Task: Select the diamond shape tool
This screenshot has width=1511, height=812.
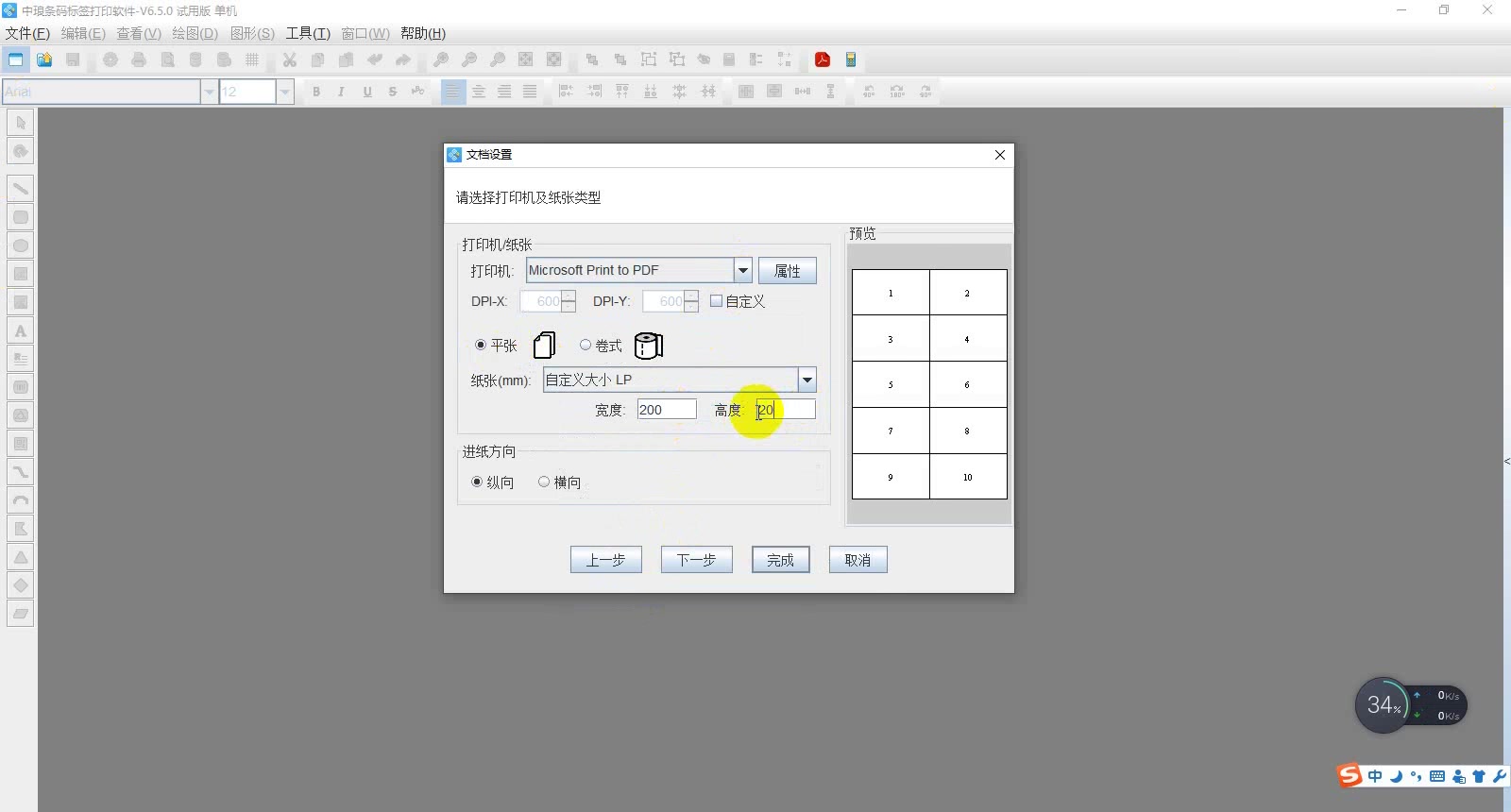Action: coord(21,585)
